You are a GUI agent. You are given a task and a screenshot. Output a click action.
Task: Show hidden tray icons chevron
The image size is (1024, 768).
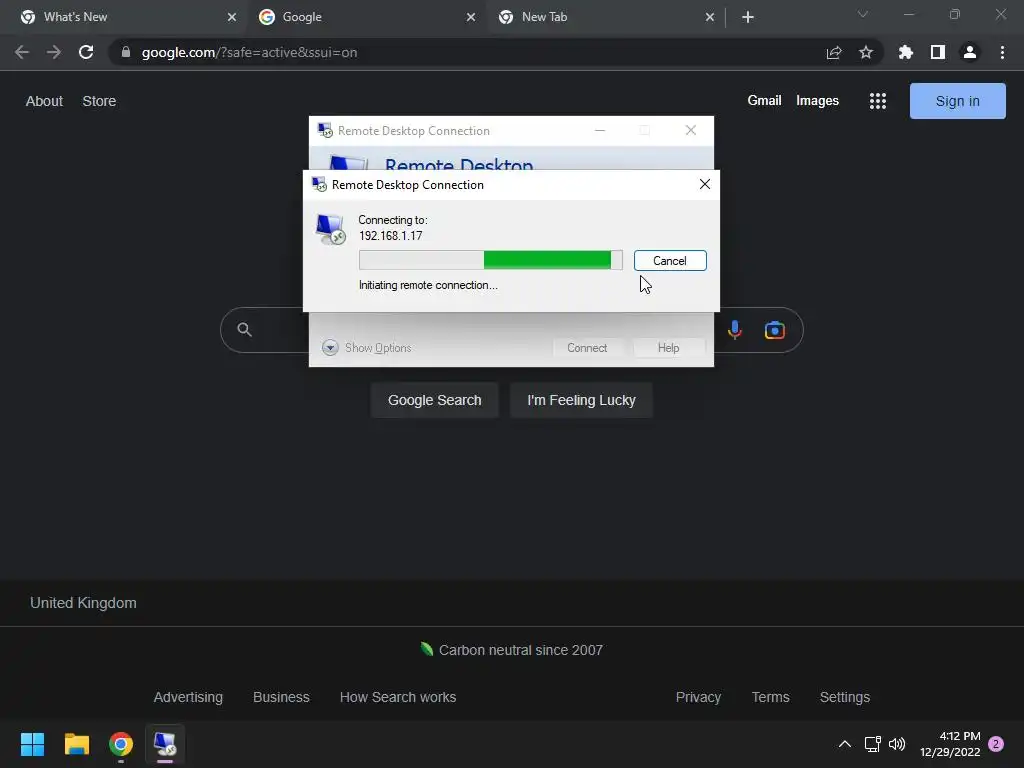(844, 744)
